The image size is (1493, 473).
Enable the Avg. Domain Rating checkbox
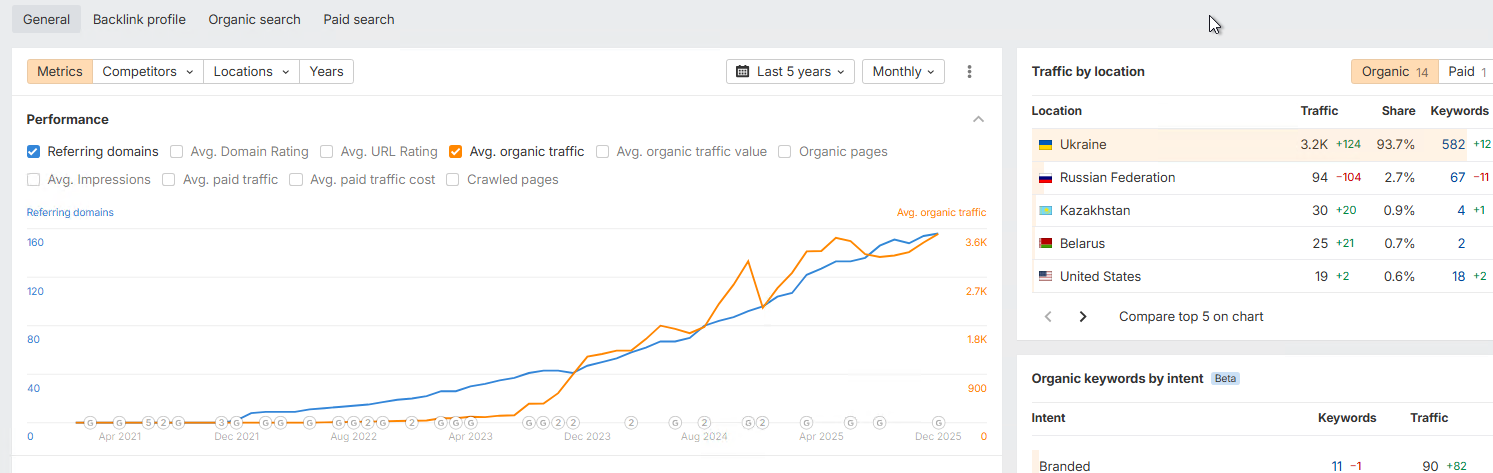point(177,152)
